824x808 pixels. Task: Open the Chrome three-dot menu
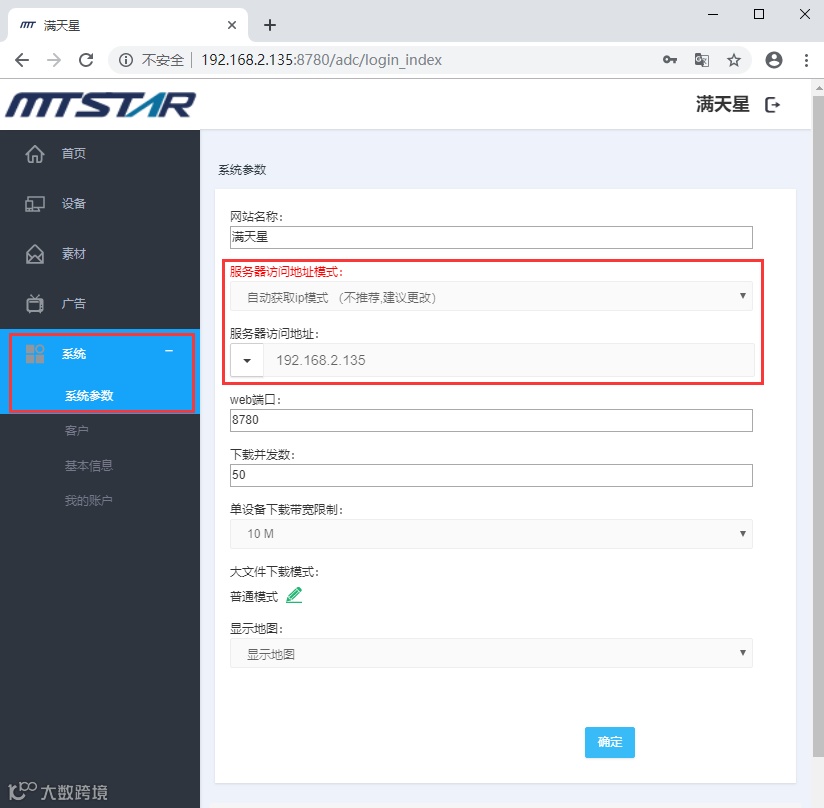pyautogui.click(x=806, y=60)
